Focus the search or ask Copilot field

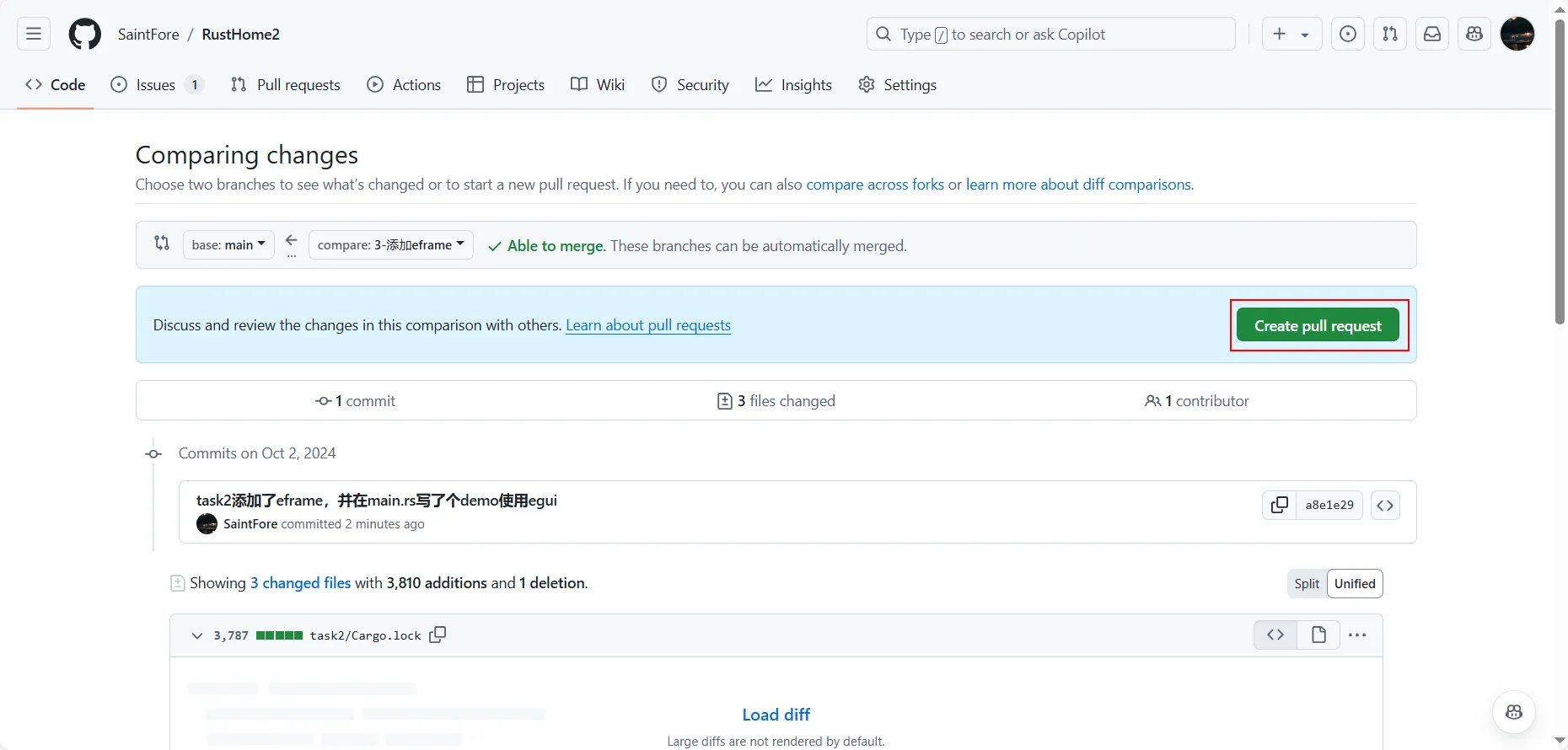(x=1051, y=34)
